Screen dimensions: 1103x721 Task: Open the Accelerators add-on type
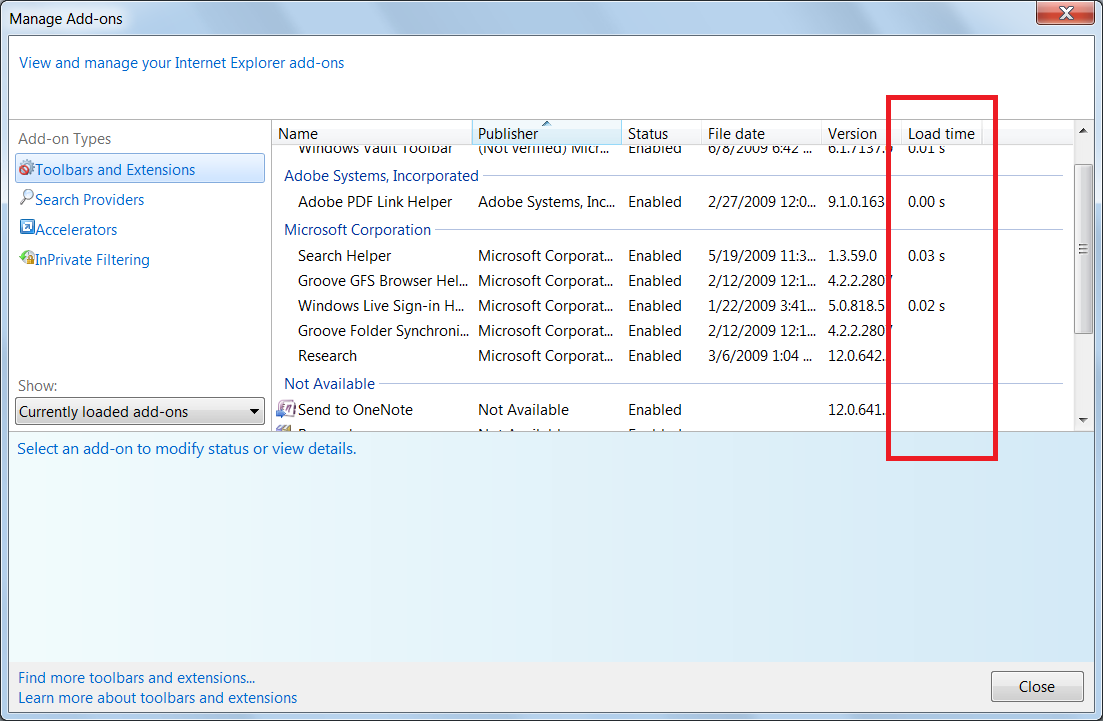76,230
